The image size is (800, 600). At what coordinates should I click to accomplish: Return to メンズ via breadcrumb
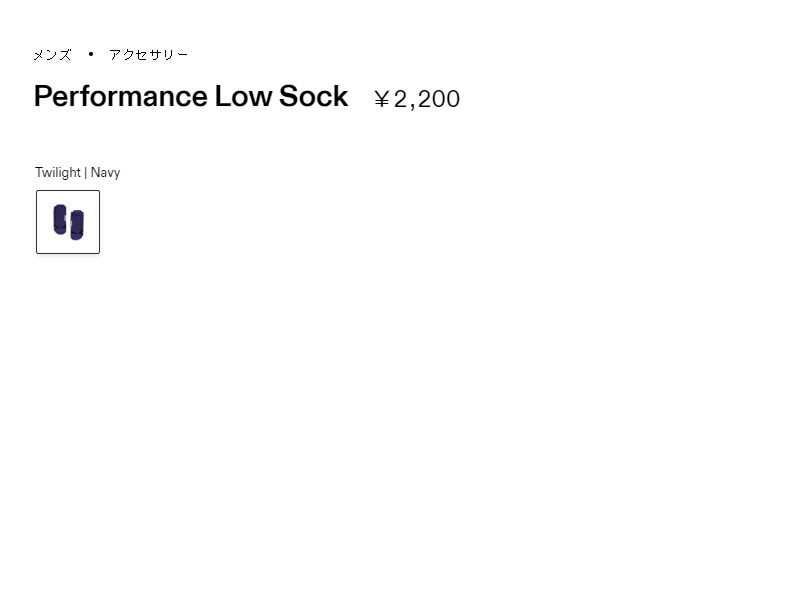pyautogui.click(x=52, y=55)
